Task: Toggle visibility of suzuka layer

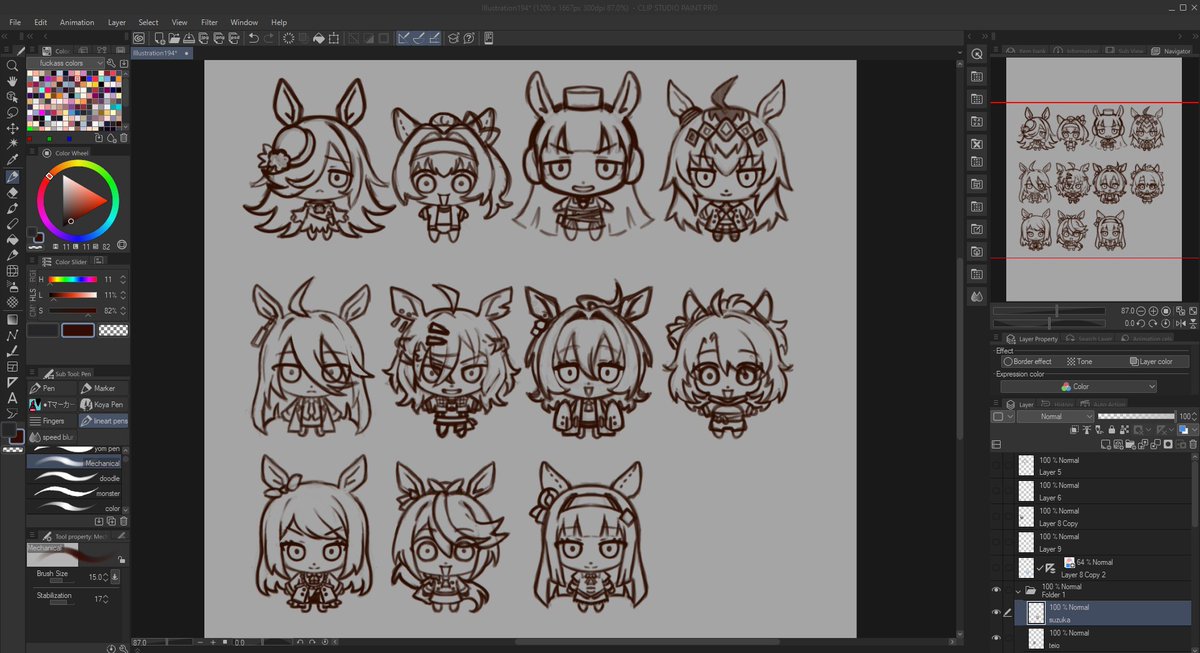Action: 996,613
